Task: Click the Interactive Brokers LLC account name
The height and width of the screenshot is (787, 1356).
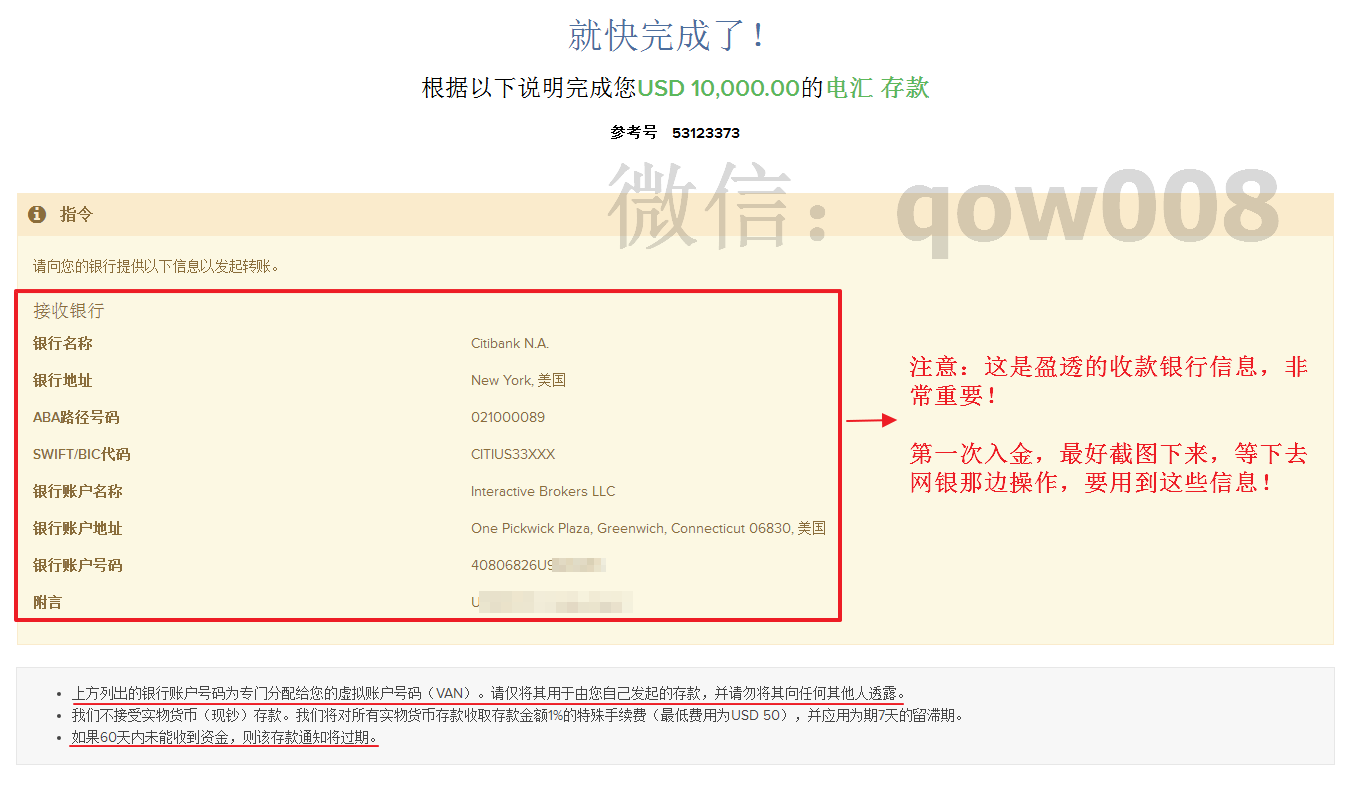Action: (x=542, y=491)
